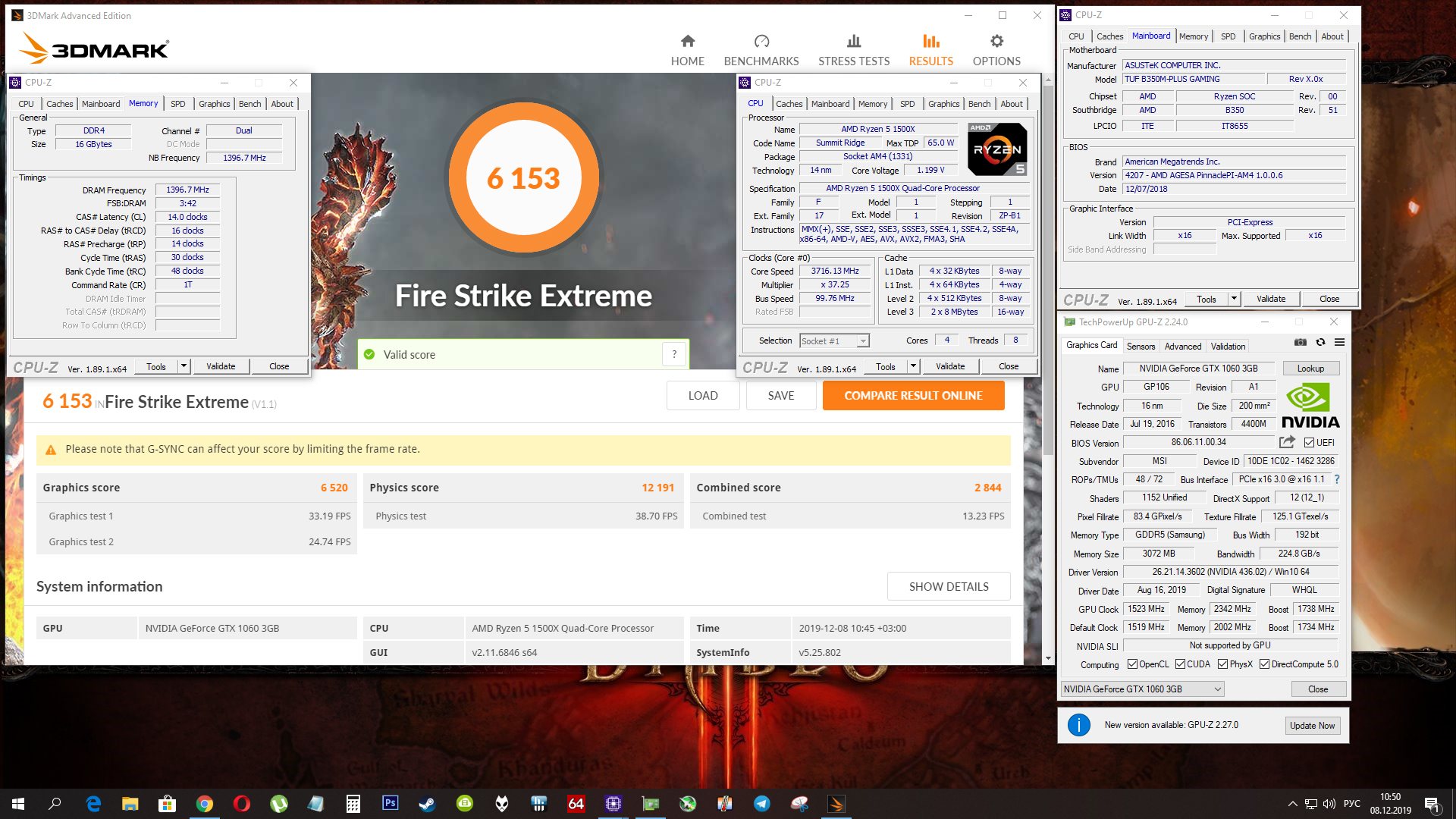Click the LOAD button in 3DMark

click(703, 395)
